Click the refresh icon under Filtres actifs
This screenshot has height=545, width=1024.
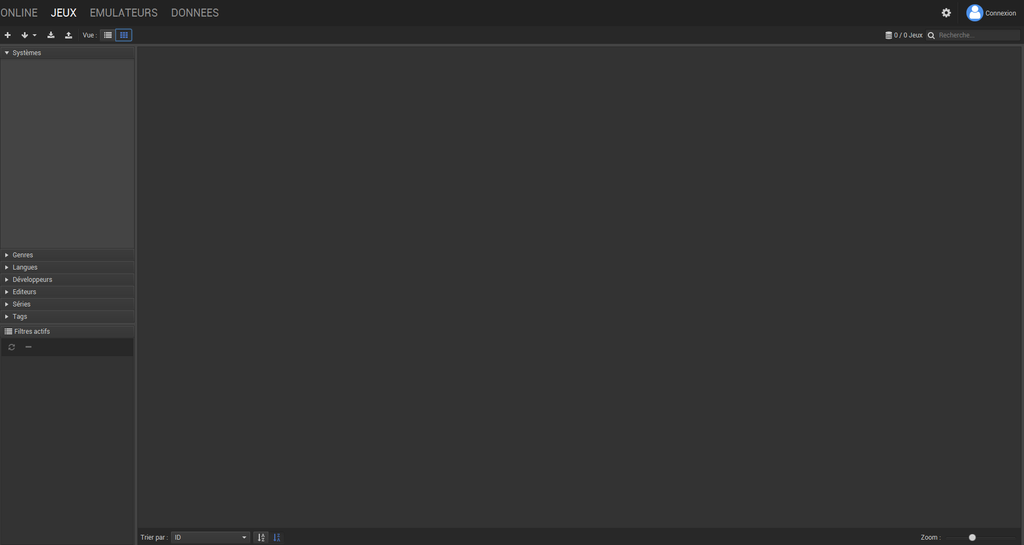pos(12,347)
